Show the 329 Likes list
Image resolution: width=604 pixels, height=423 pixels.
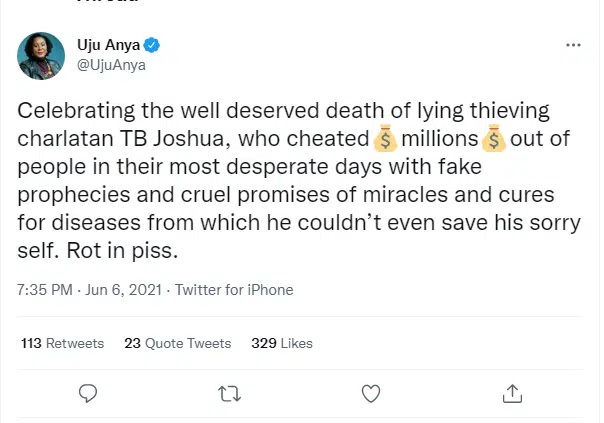click(281, 343)
